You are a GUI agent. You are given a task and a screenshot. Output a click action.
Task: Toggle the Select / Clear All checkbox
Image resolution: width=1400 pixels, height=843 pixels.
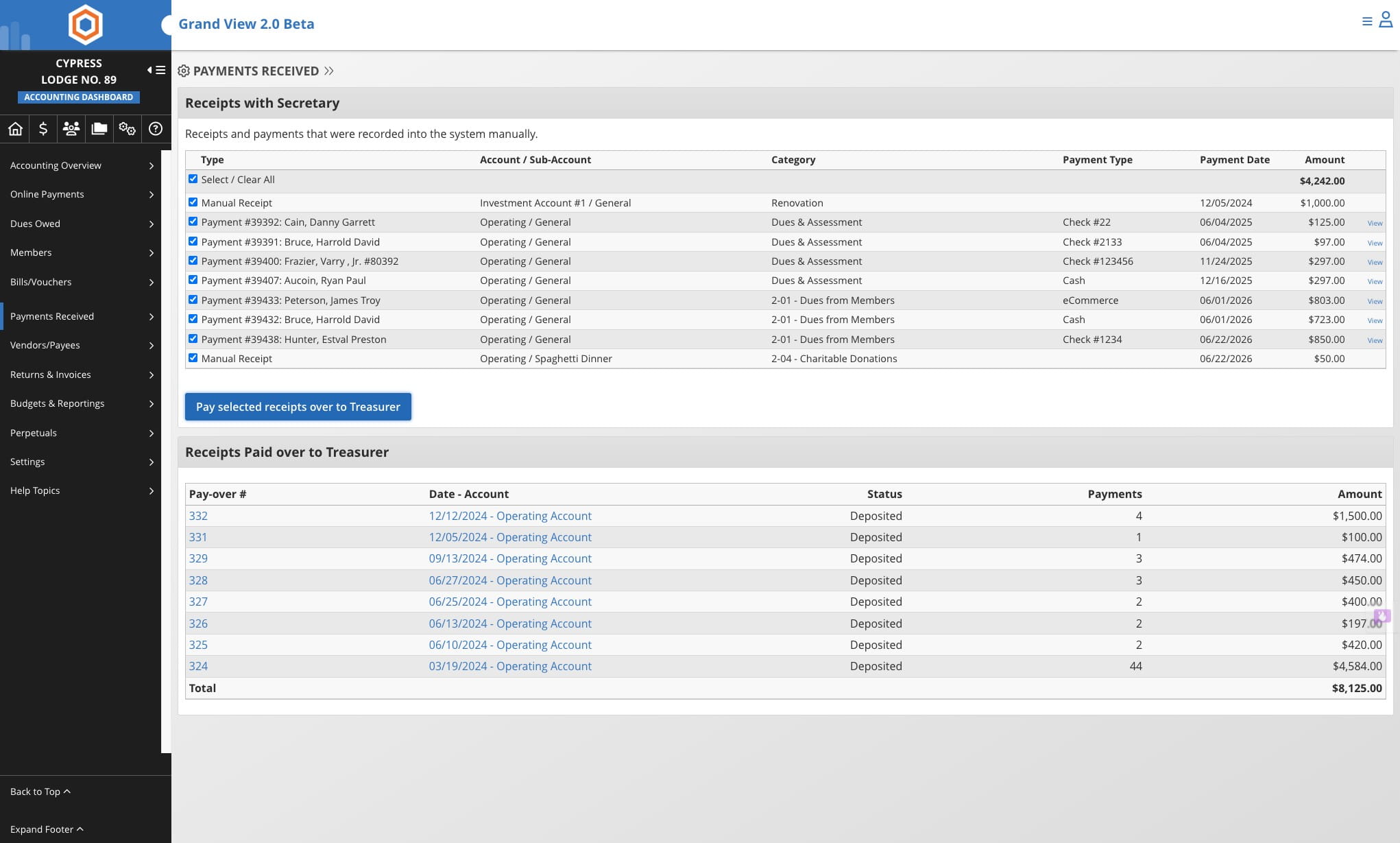[193, 179]
